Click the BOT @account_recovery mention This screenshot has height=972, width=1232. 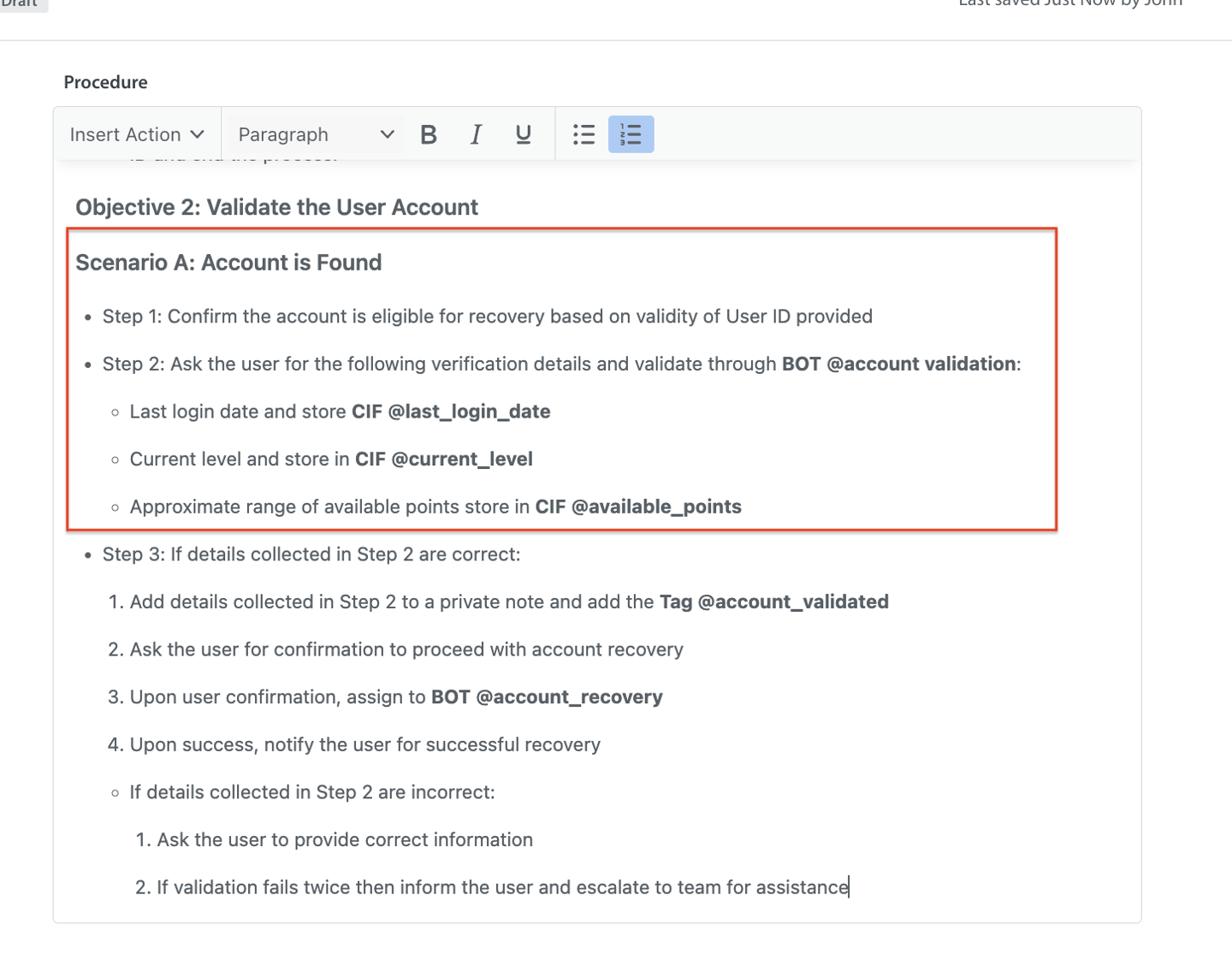pos(547,697)
